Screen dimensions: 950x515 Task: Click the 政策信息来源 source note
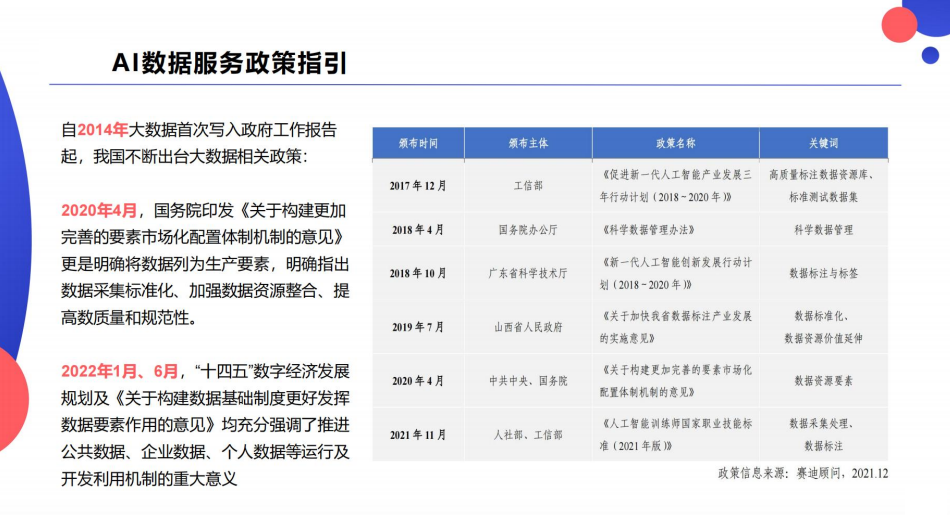point(803,474)
